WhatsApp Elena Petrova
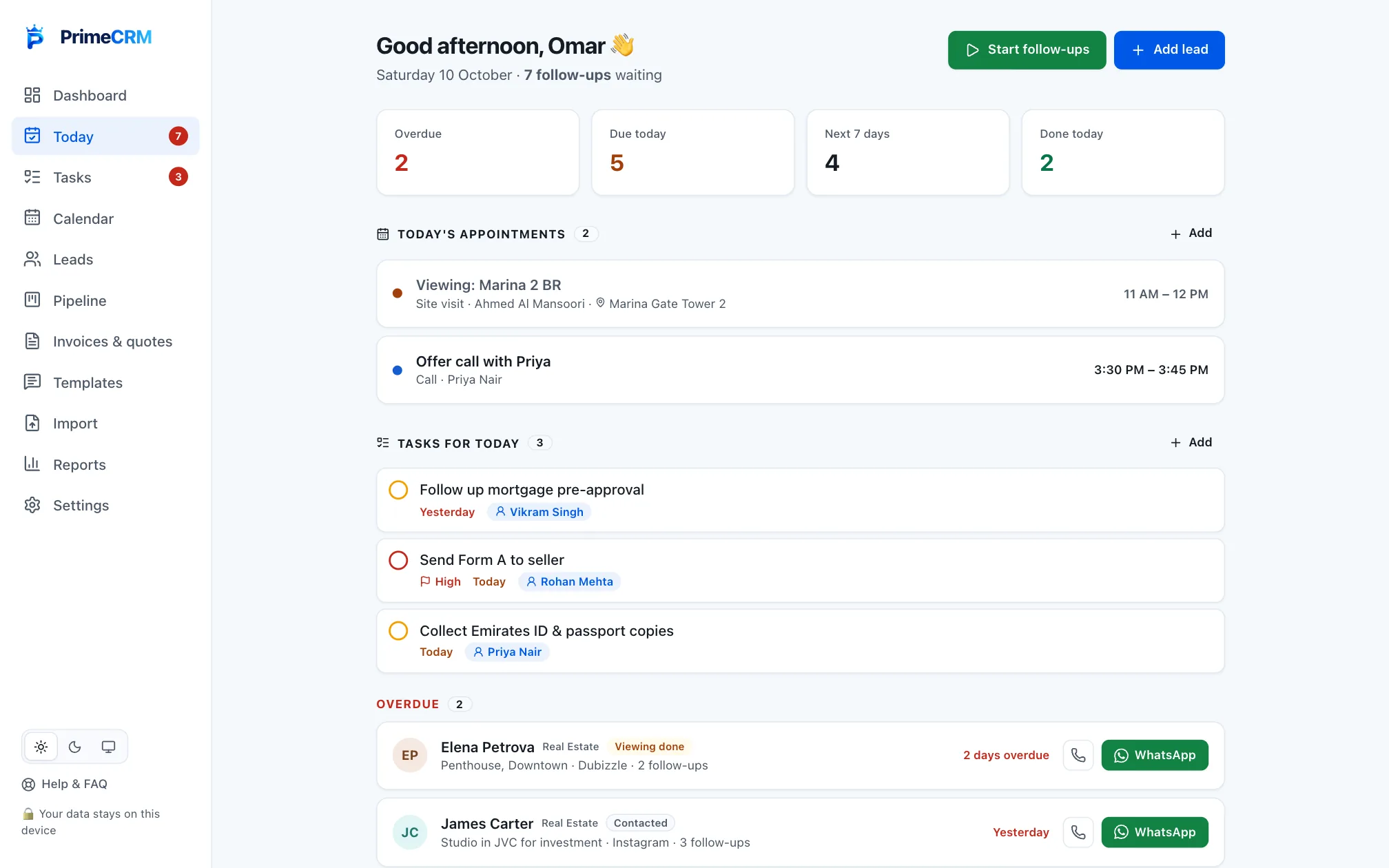Image resolution: width=1389 pixels, height=868 pixels. (x=1155, y=755)
